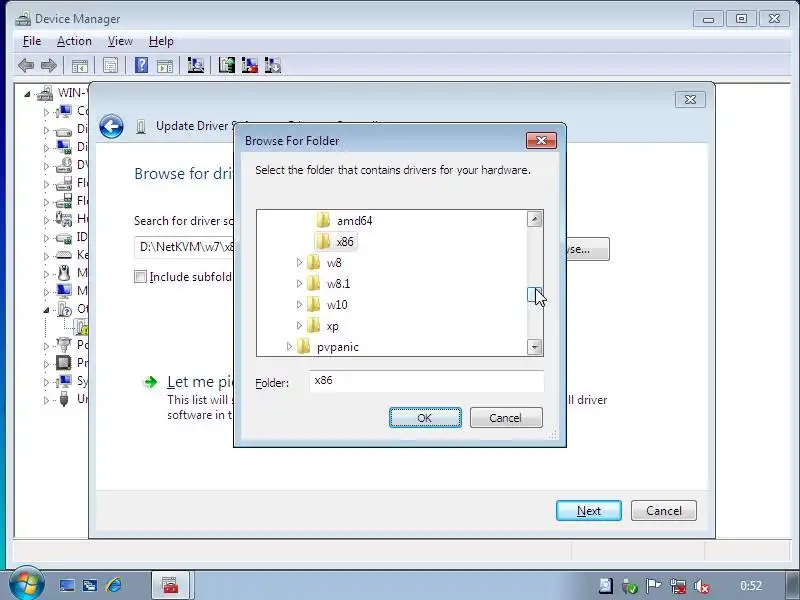Click the Disable device icon with down arrow
Viewport: 800px width, 600px height.
pos(273,65)
